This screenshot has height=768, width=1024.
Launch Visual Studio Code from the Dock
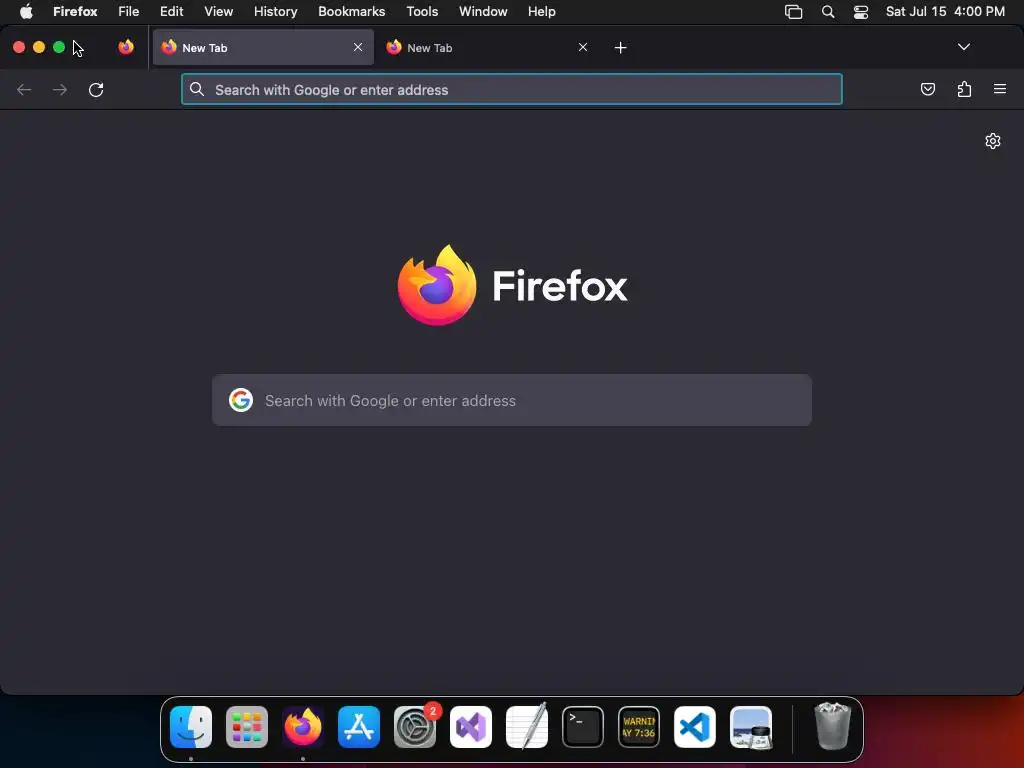coord(695,727)
